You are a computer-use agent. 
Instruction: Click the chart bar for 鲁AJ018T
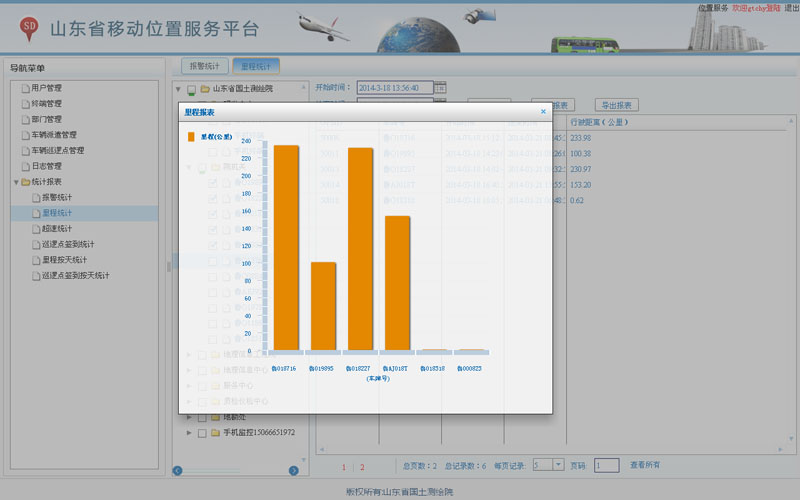click(x=397, y=283)
